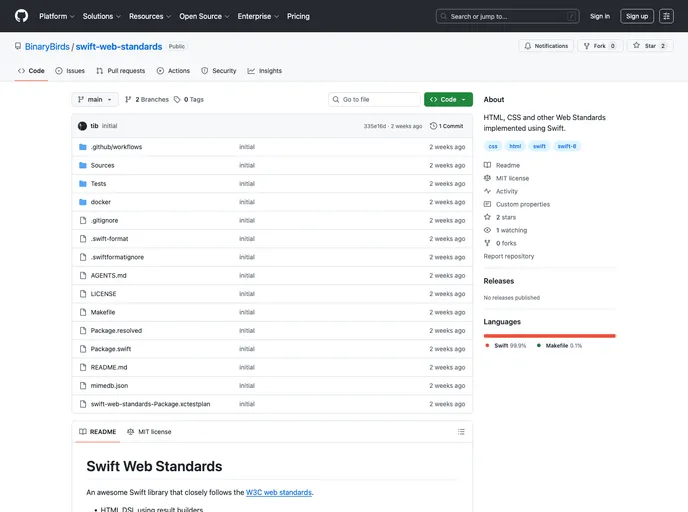Go to the GitHub homepage logo
688x512 pixels.
tap(21, 16)
